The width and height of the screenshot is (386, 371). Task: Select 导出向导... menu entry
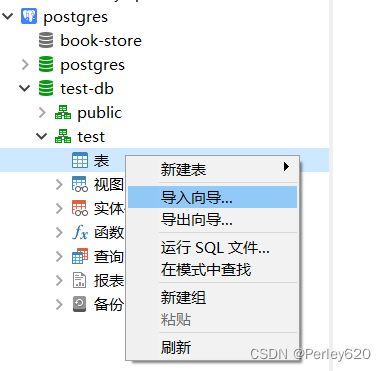click(x=212, y=219)
